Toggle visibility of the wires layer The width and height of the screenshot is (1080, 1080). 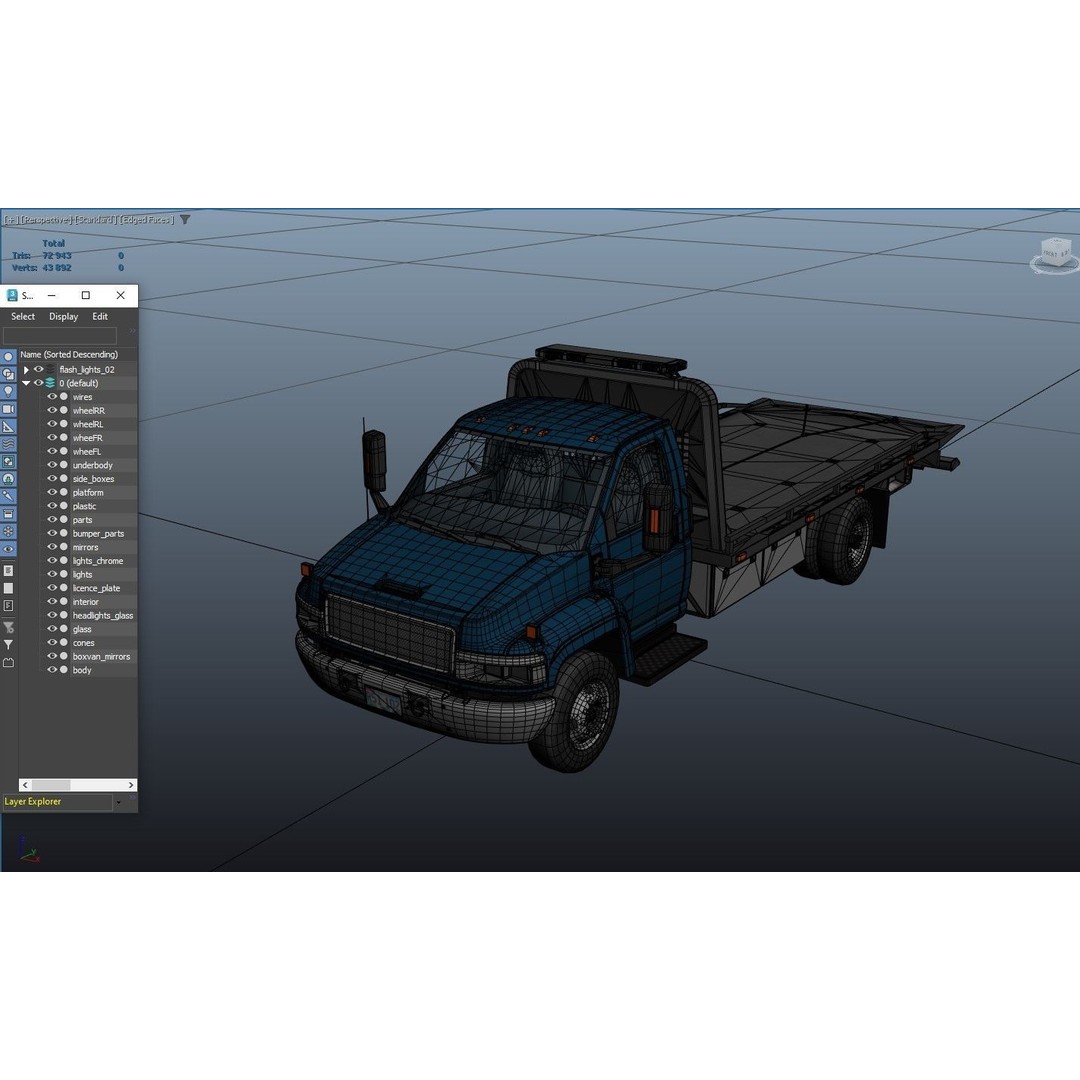(52, 396)
